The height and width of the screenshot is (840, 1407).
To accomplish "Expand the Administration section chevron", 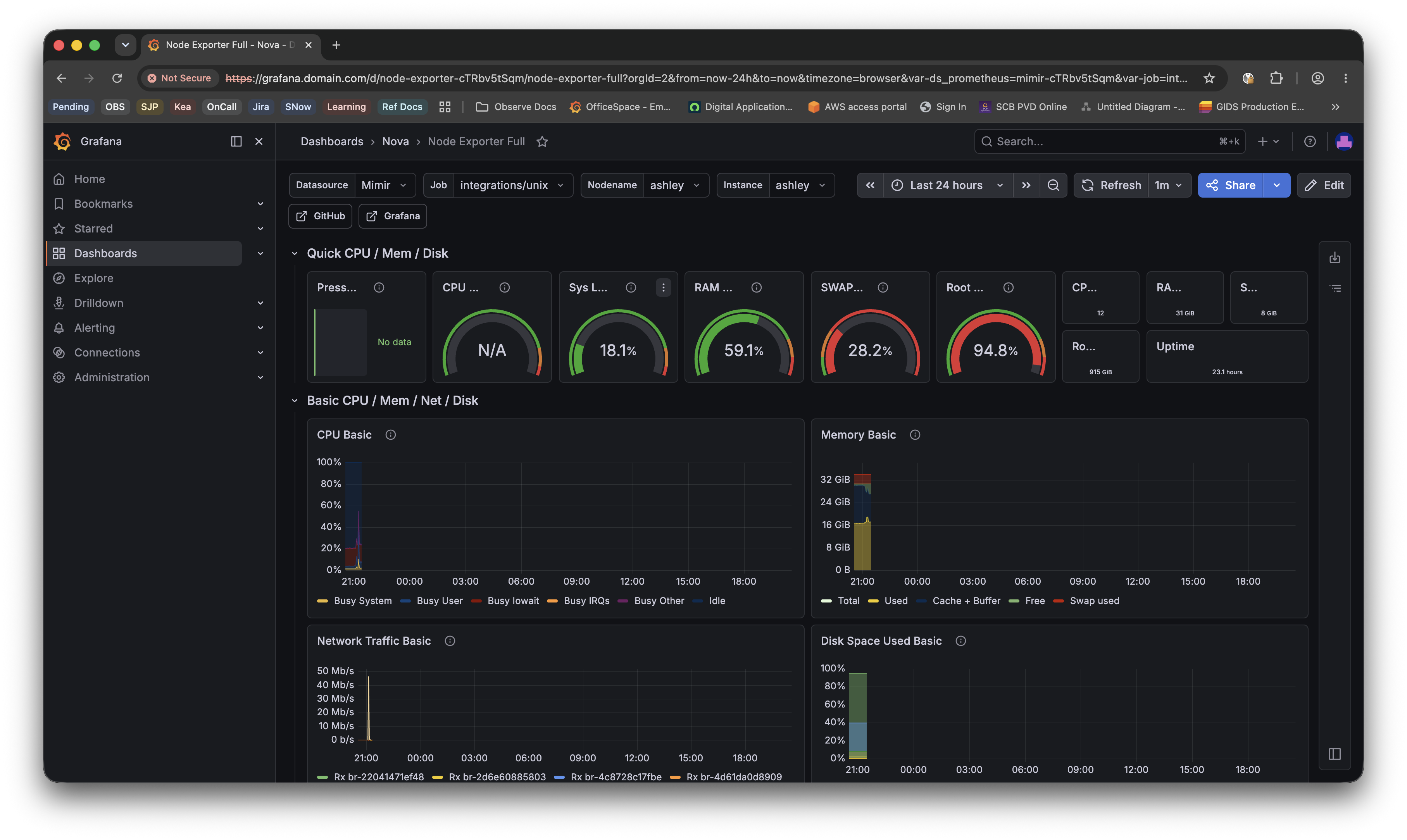I will coord(260,377).
